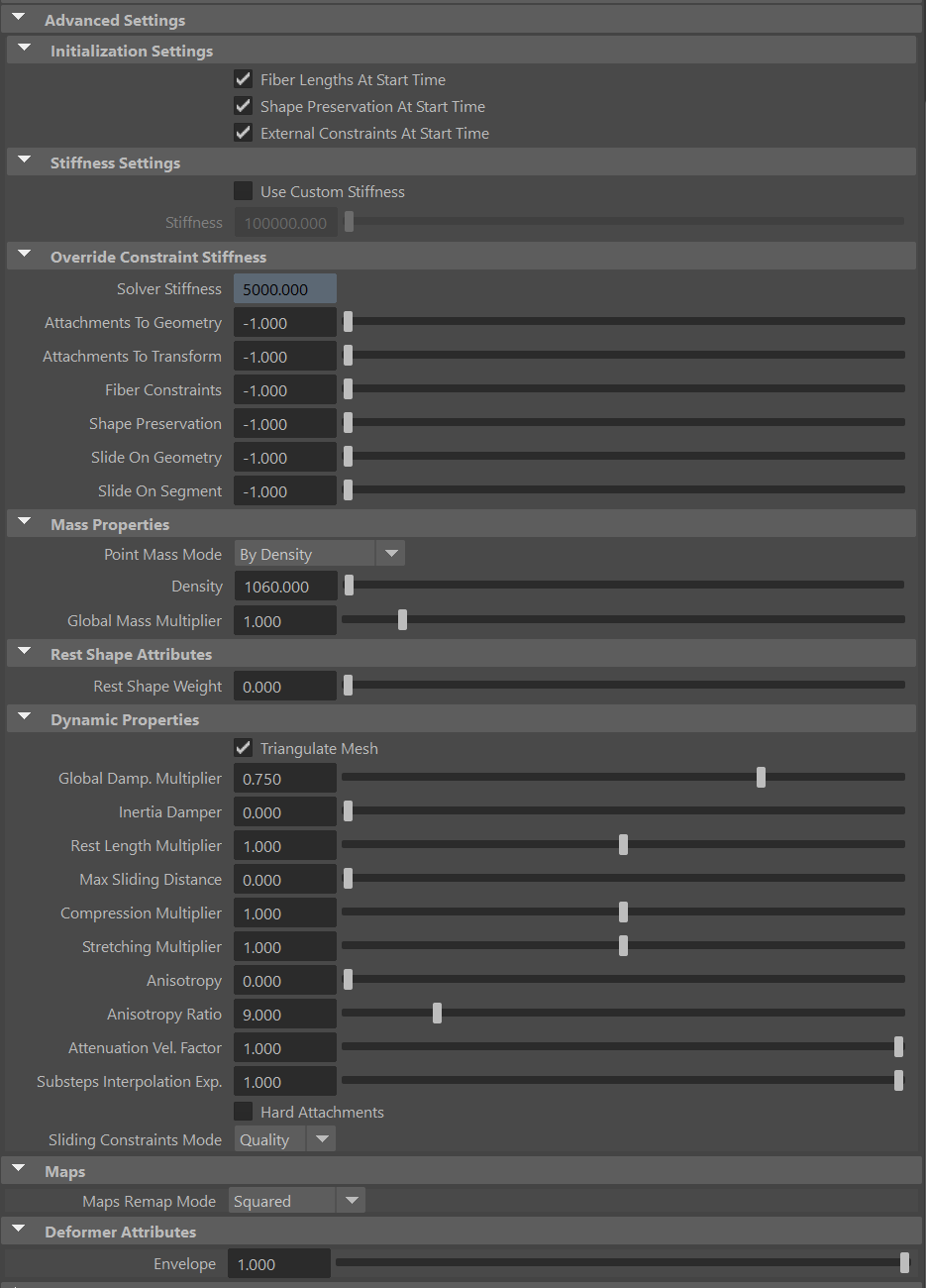Screen dimensions: 926x1288
Task: Open the Sliding Constraints Mode dropdown
Action: 321,1138
